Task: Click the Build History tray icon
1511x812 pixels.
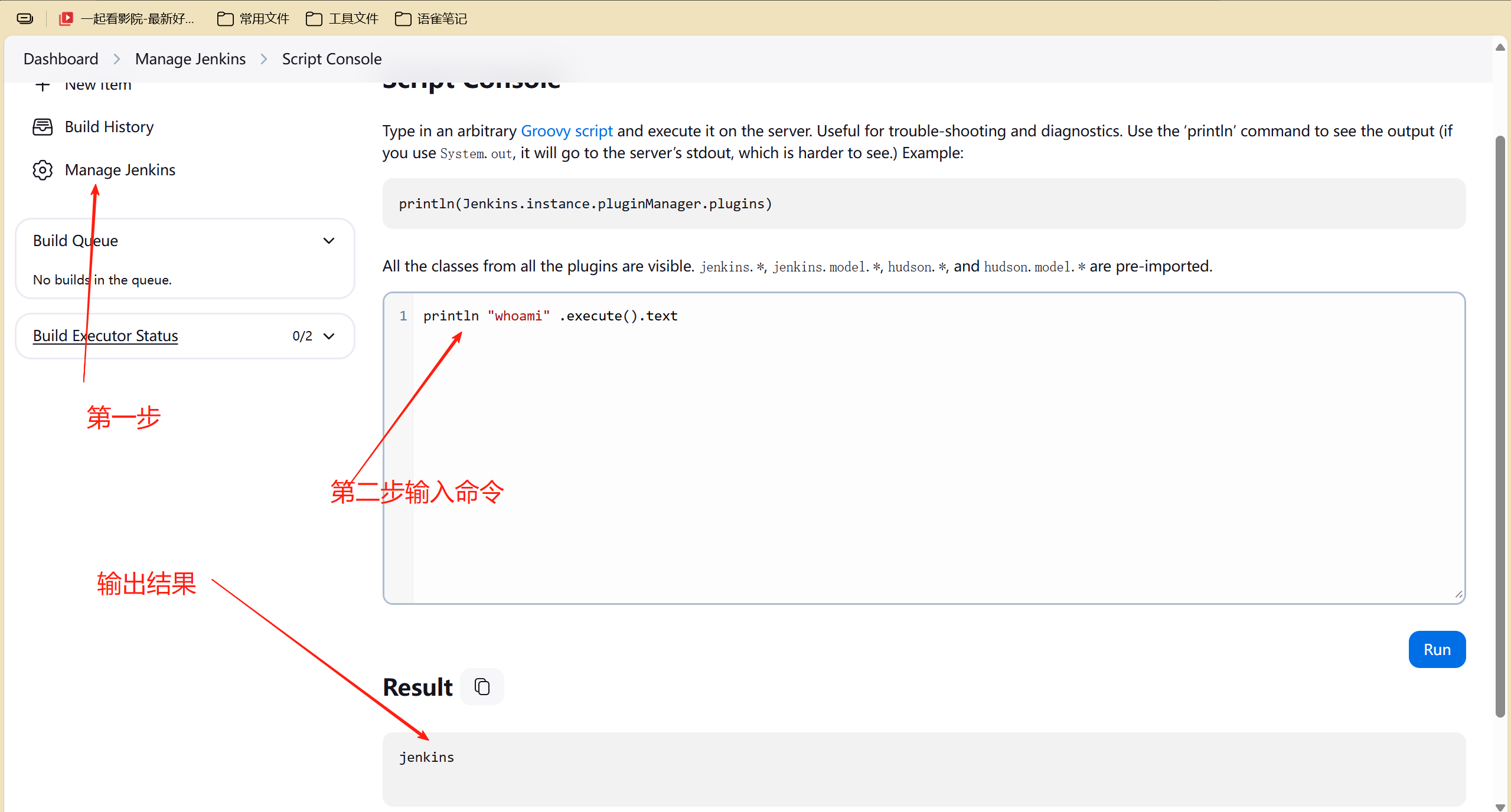Action: 43,127
